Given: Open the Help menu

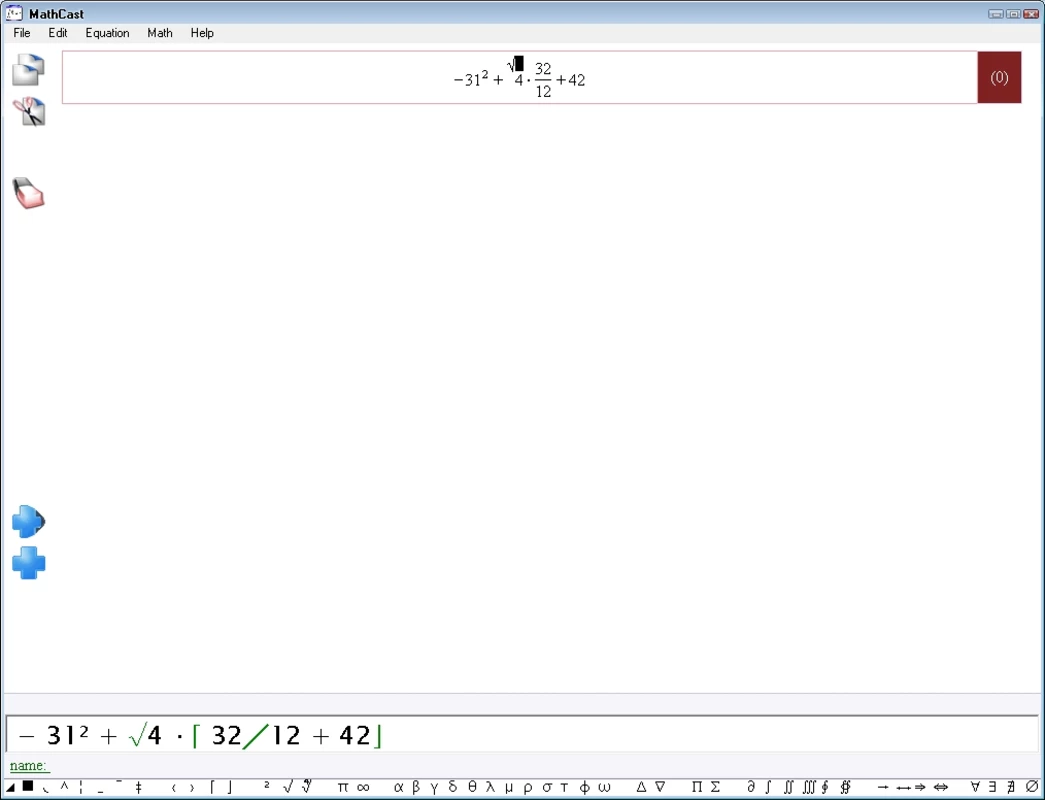Looking at the screenshot, I should click(202, 33).
